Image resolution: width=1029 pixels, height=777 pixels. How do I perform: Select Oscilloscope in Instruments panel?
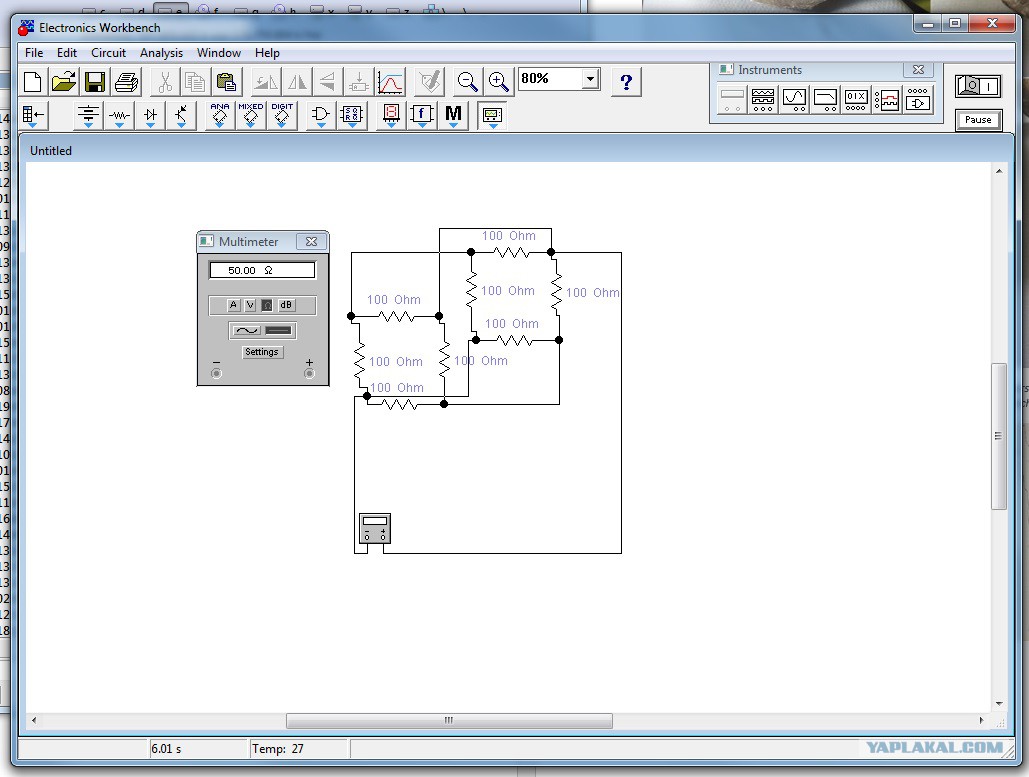coord(794,100)
